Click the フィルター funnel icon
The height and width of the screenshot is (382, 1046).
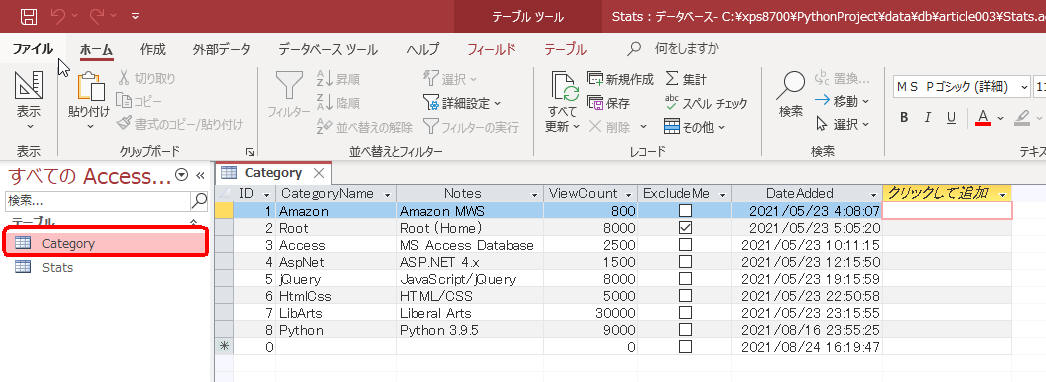pyautogui.click(x=289, y=85)
